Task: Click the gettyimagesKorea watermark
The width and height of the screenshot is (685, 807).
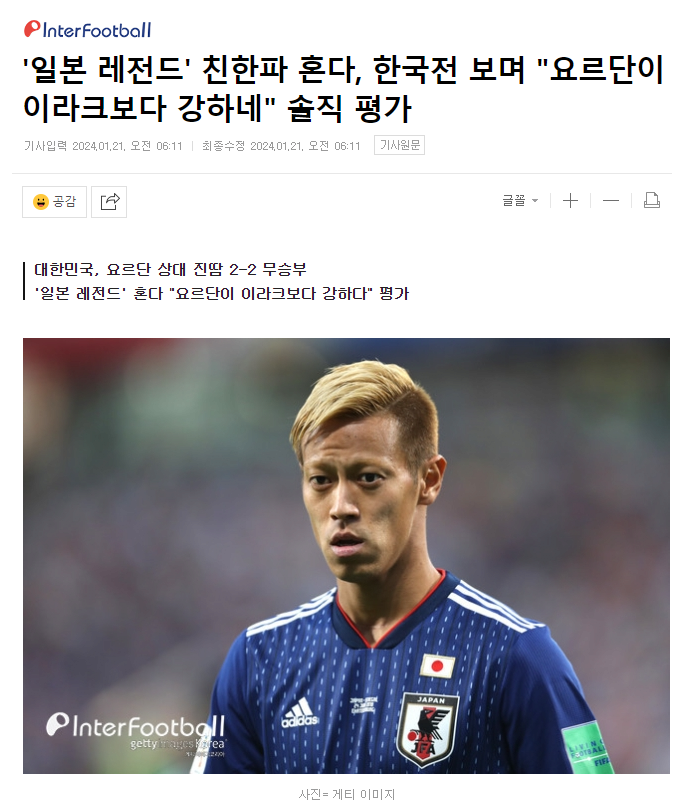Action: 178,744
